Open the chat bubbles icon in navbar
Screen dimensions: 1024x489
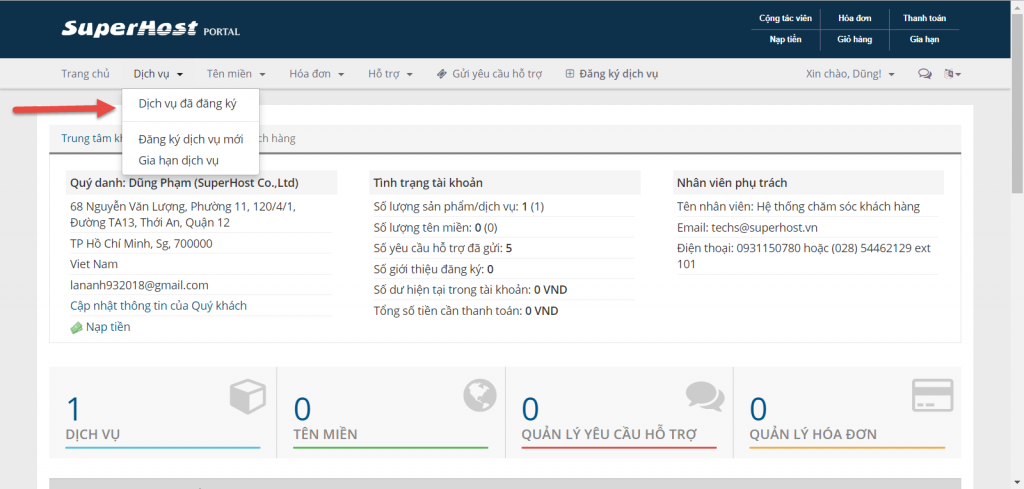924,74
